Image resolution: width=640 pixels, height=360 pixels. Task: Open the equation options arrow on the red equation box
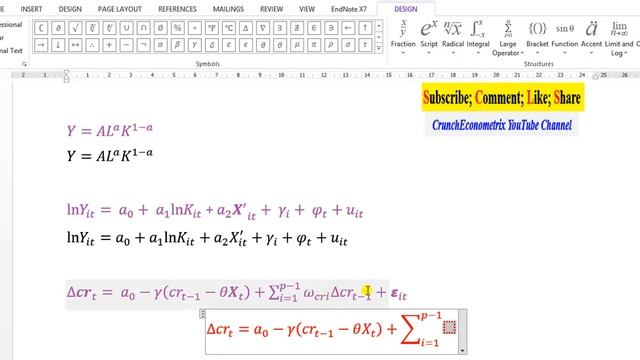pyautogui.click(x=462, y=350)
